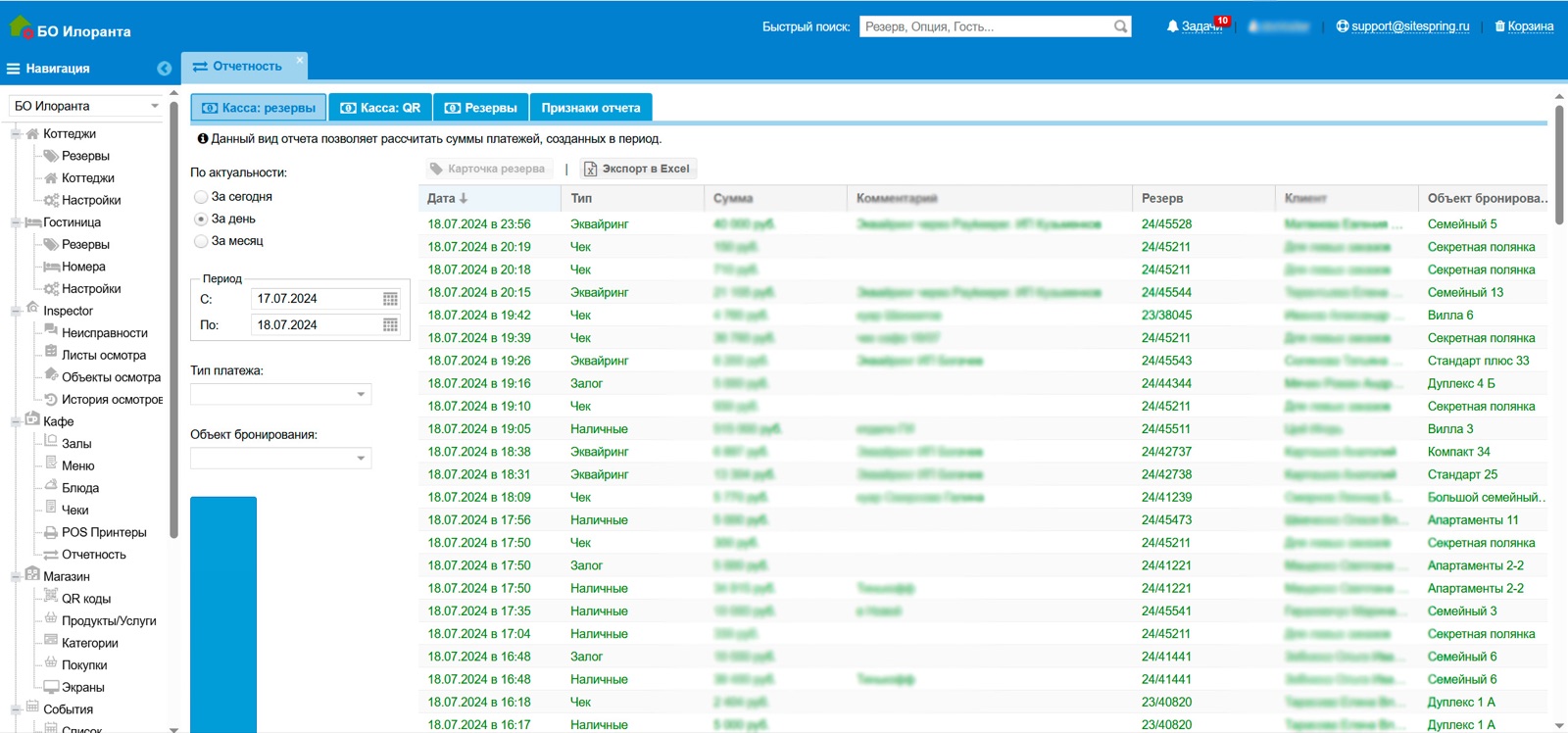
Task: Click the Номера bed icon
Action: [x=51, y=267]
